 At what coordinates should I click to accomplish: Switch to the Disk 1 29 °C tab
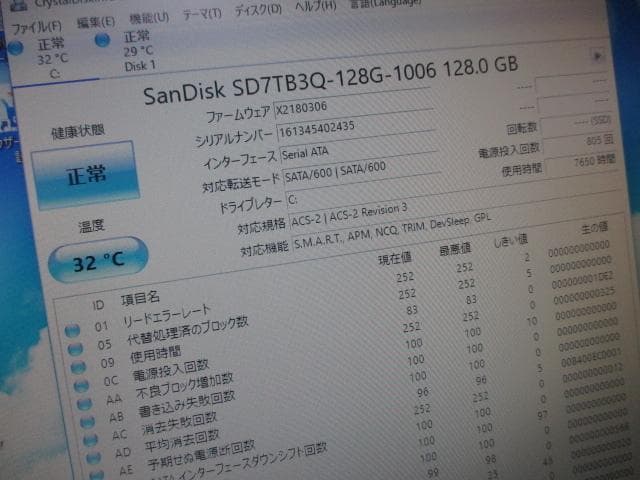coord(139,51)
